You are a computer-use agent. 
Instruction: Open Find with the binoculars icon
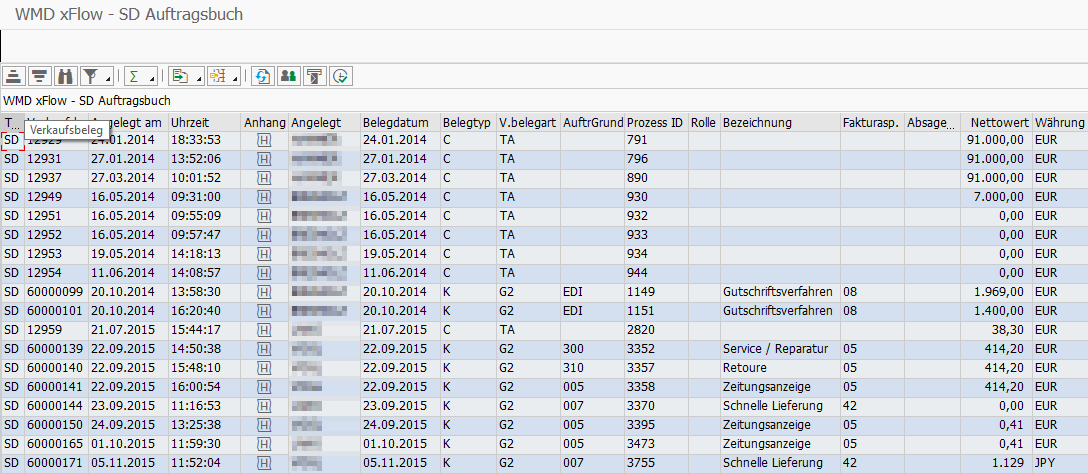pos(66,76)
